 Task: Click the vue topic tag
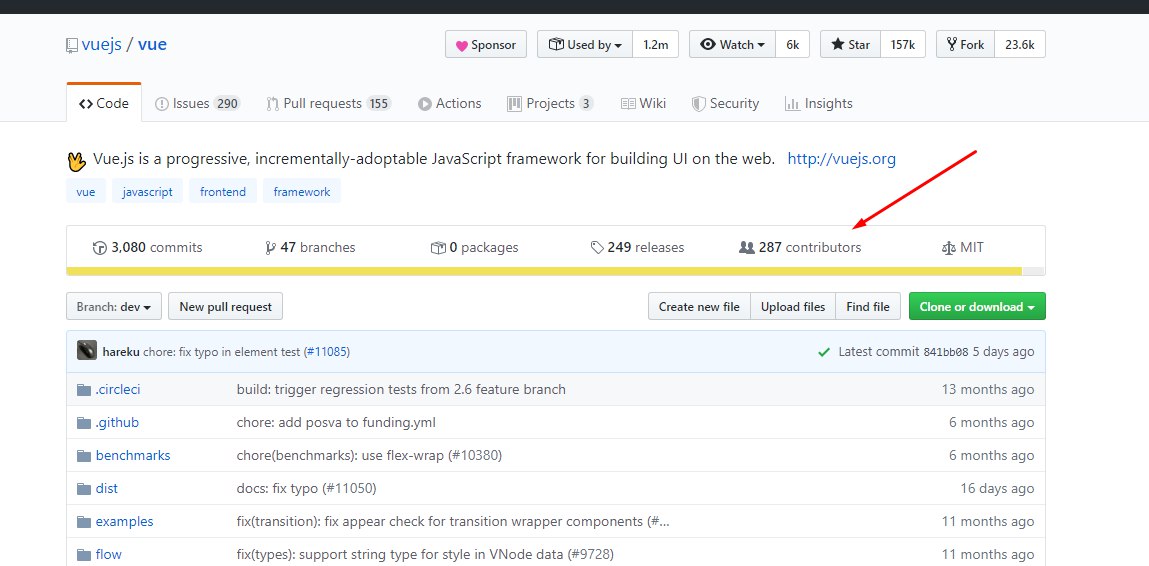(86, 191)
